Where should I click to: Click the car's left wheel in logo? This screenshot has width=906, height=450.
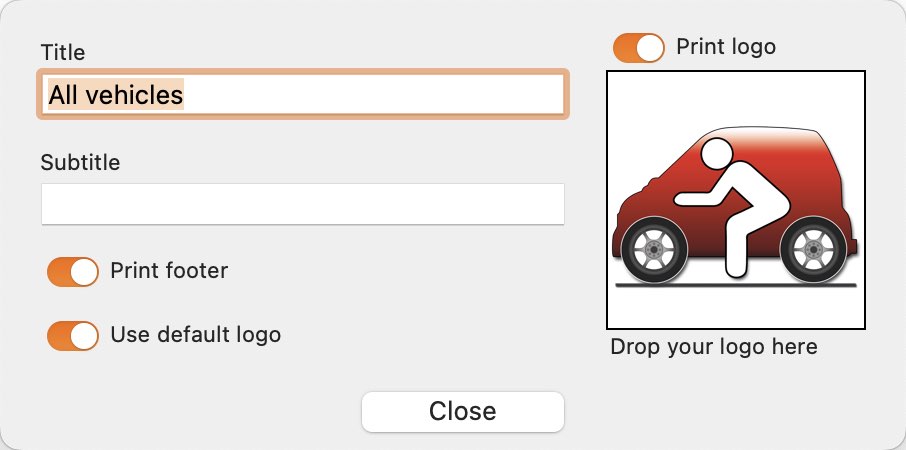coord(653,250)
